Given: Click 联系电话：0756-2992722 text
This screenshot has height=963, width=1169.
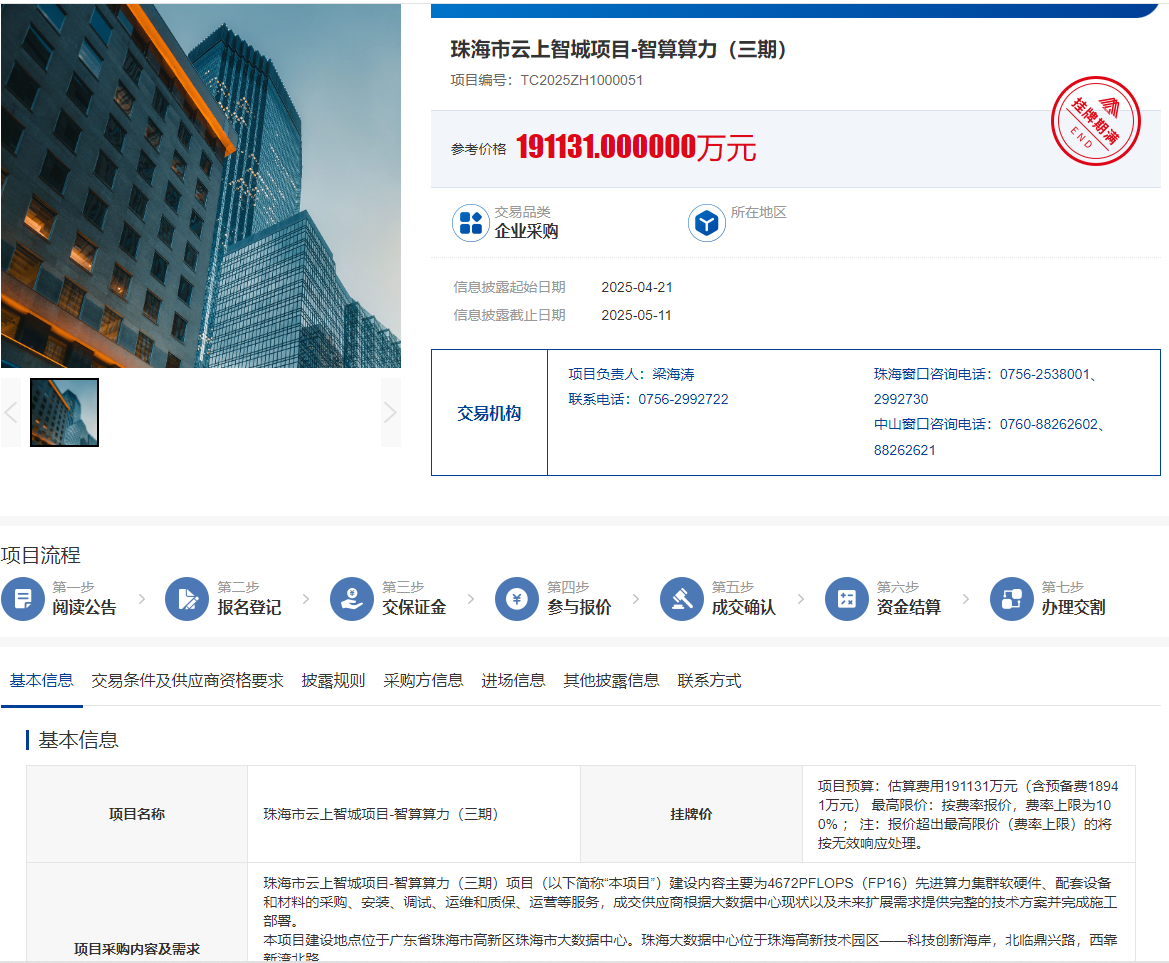Looking at the screenshot, I should [x=649, y=400].
